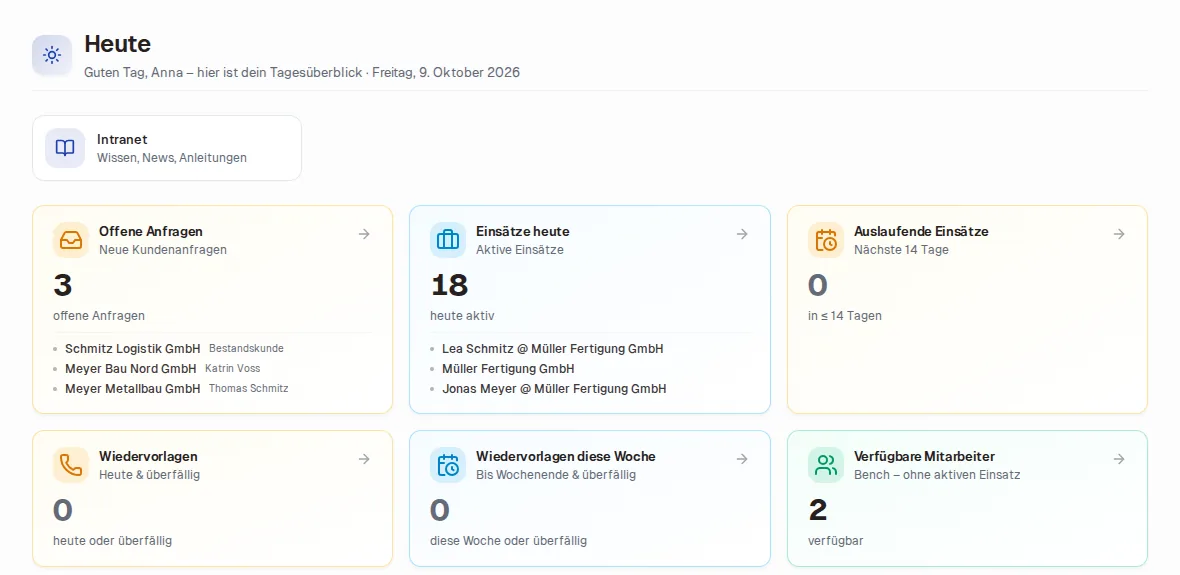Click the calendar-clock icon for Auslaufende Einsätze
Image resolution: width=1180 pixels, height=575 pixels.
click(x=826, y=240)
